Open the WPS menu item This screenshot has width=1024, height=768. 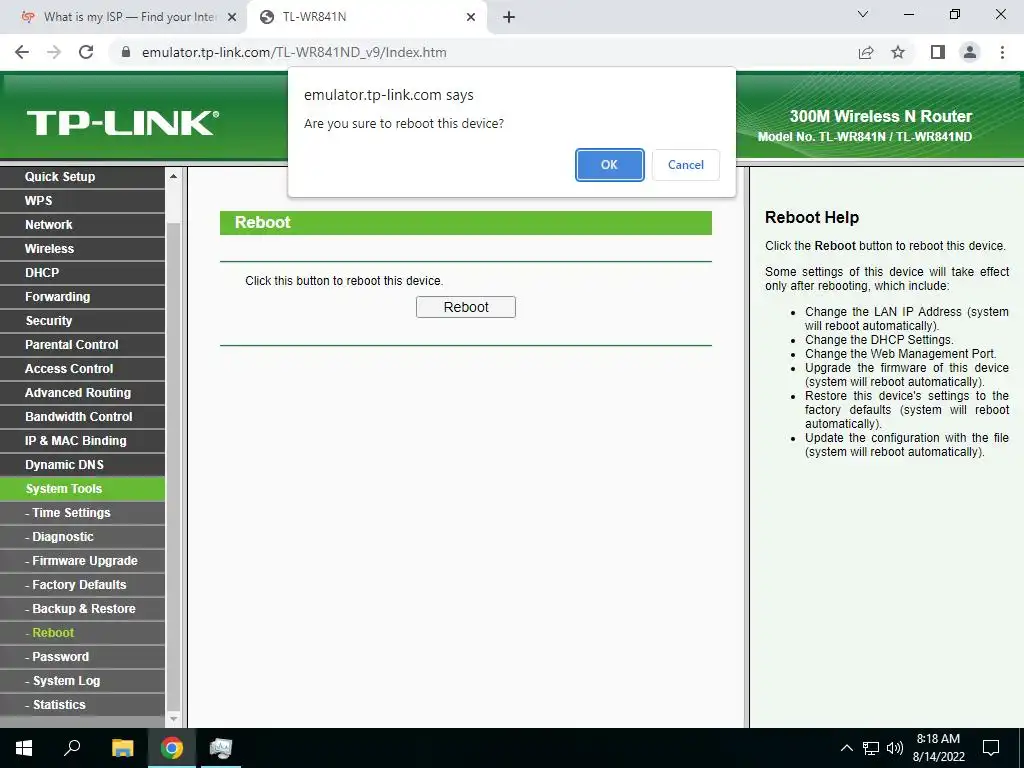pos(82,201)
